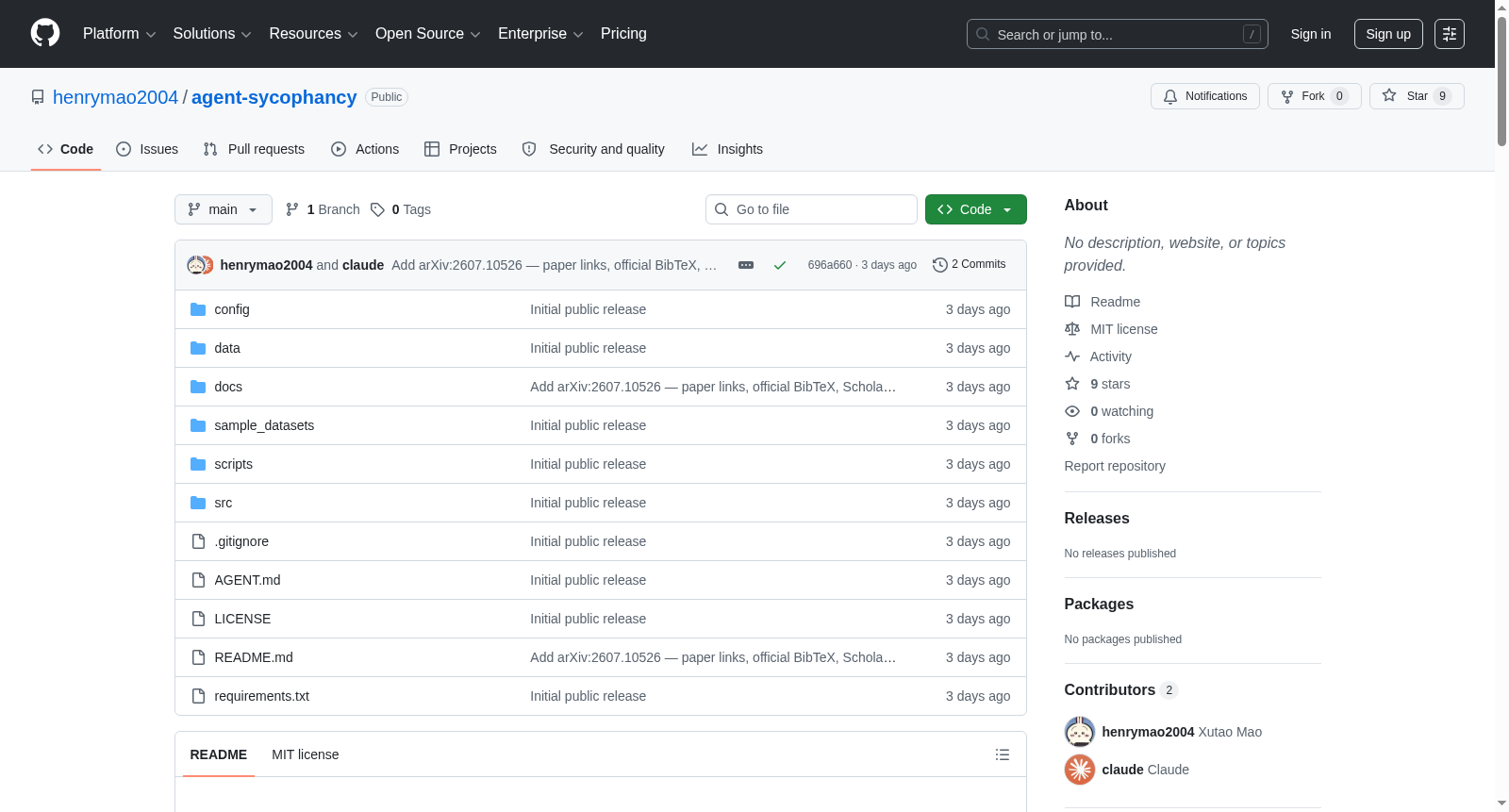Click the tag icon beside 0 Tags
The image size is (1509, 812).
[x=377, y=209]
